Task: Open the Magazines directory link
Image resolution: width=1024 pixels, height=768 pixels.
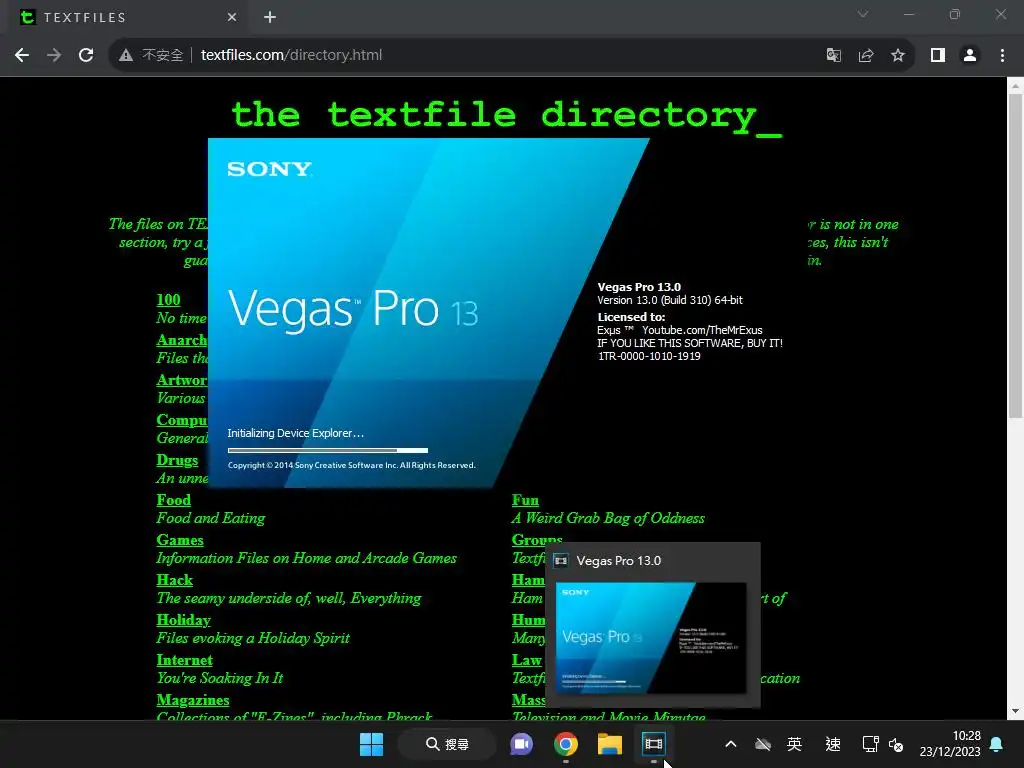Action: pyautogui.click(x=193, y=700)
